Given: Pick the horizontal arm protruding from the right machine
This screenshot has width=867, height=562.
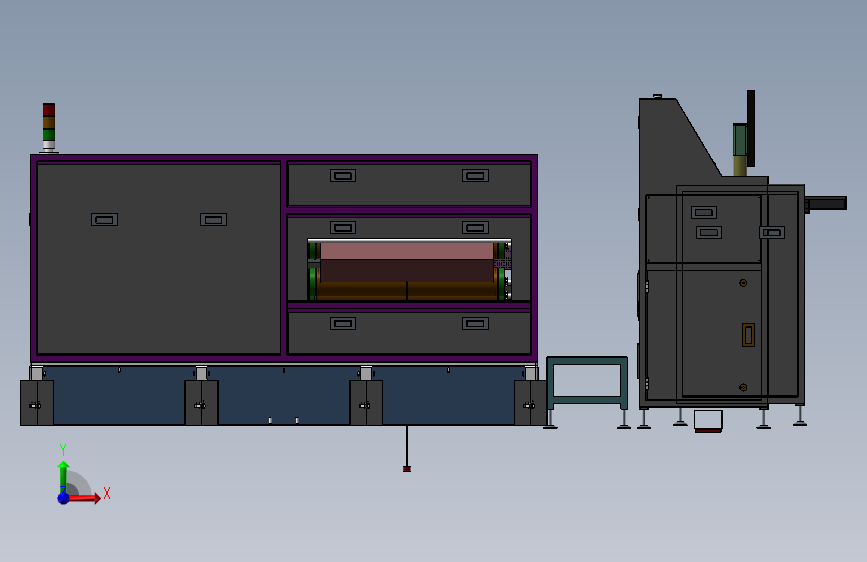Looking at the screenshot, I should pos(826,203).
